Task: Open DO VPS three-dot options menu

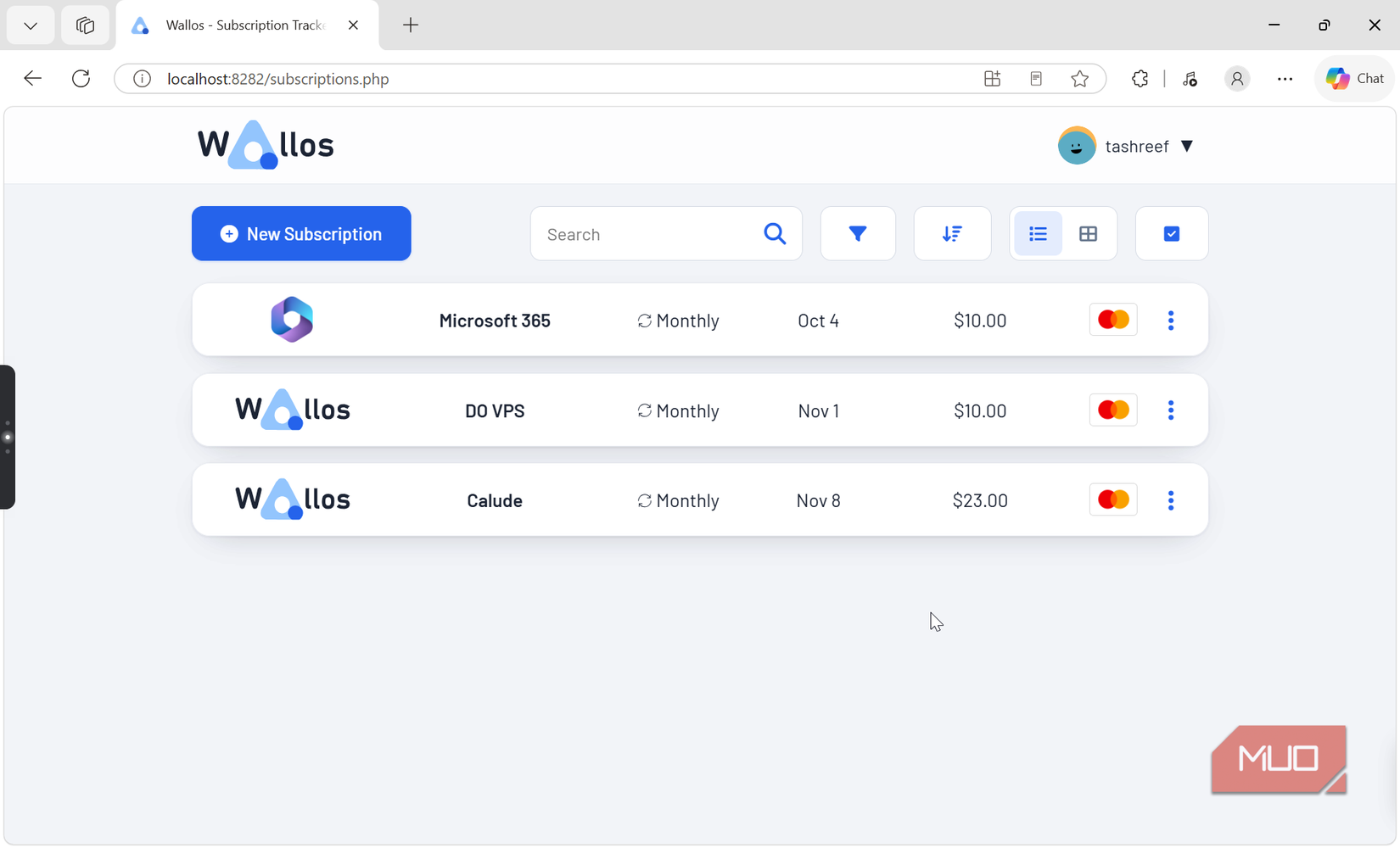Action: click(x=1171, y=410)
